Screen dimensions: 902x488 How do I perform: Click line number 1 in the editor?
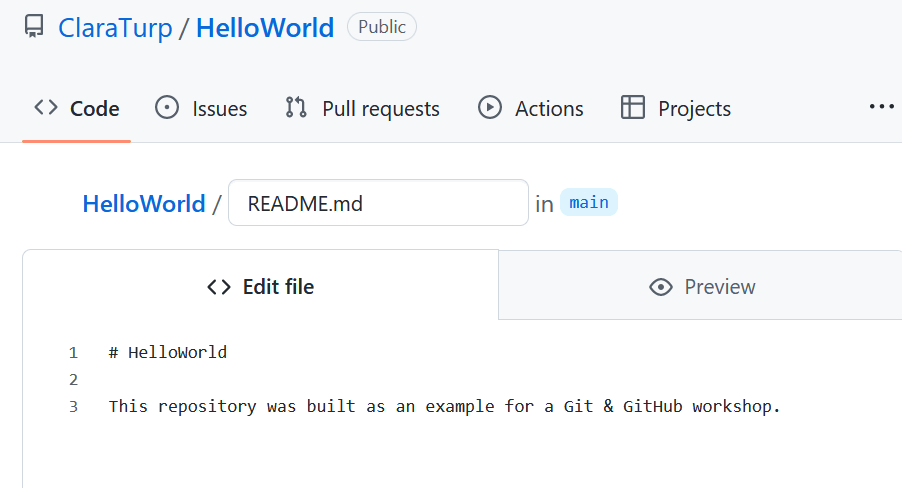tap(73, 353)
